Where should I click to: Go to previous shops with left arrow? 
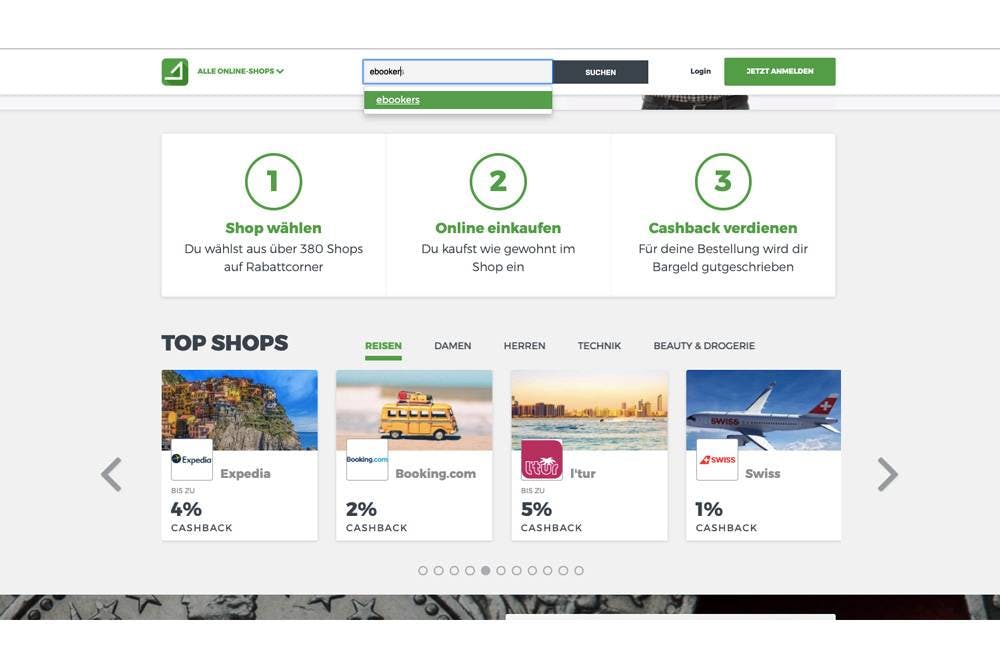[111, 474]
